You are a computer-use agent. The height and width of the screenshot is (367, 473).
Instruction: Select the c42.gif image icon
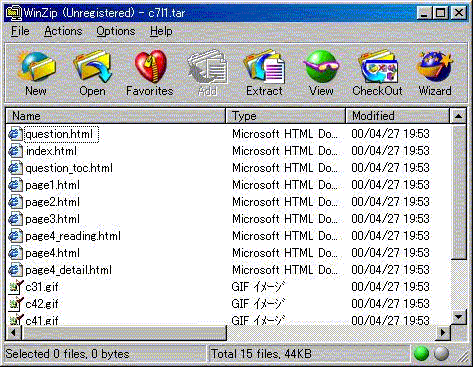coord(15,304)
